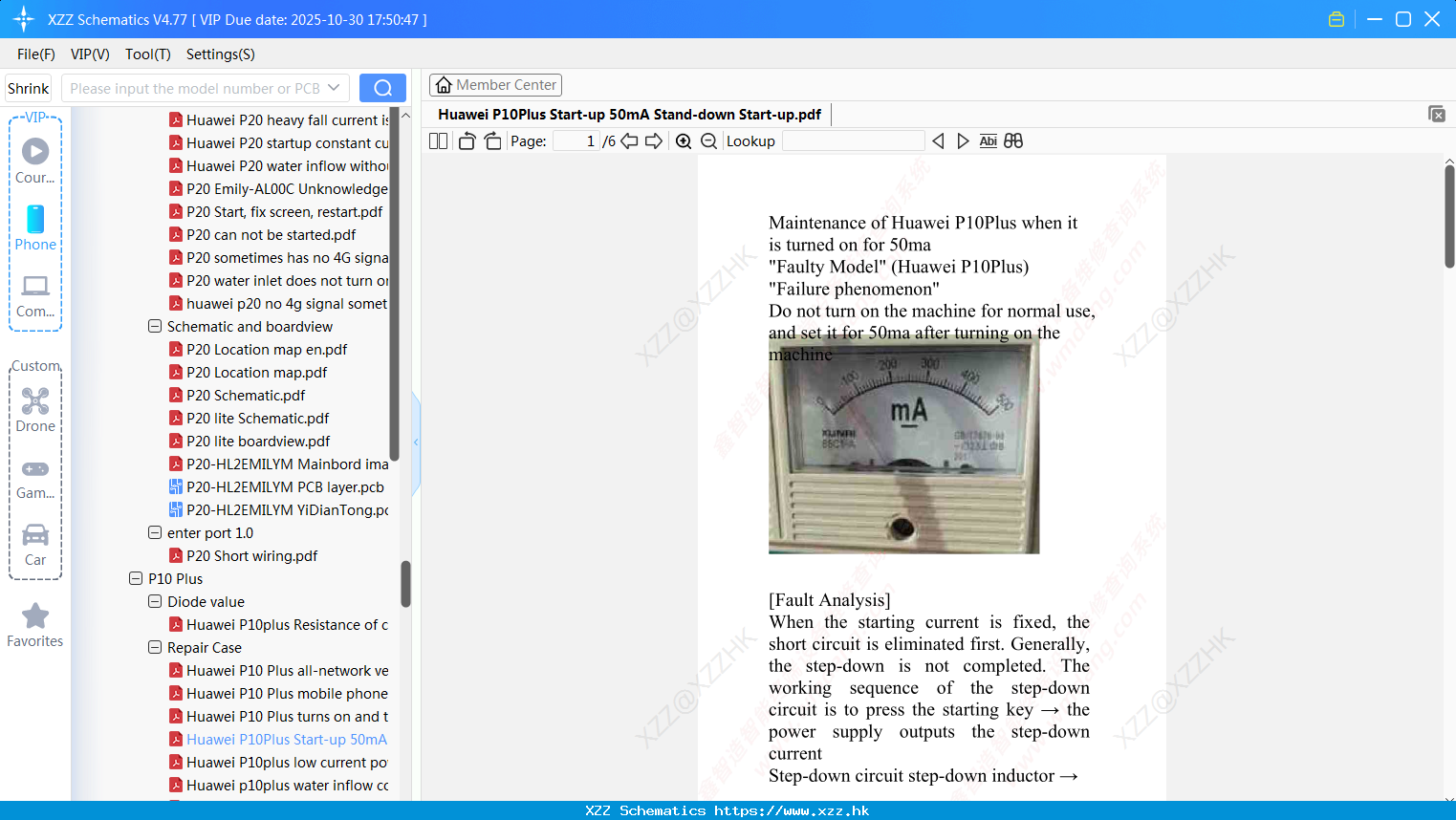Open Car category
Screen dimensions: 1456x820
pyautogui.click(x=35, y=545)
